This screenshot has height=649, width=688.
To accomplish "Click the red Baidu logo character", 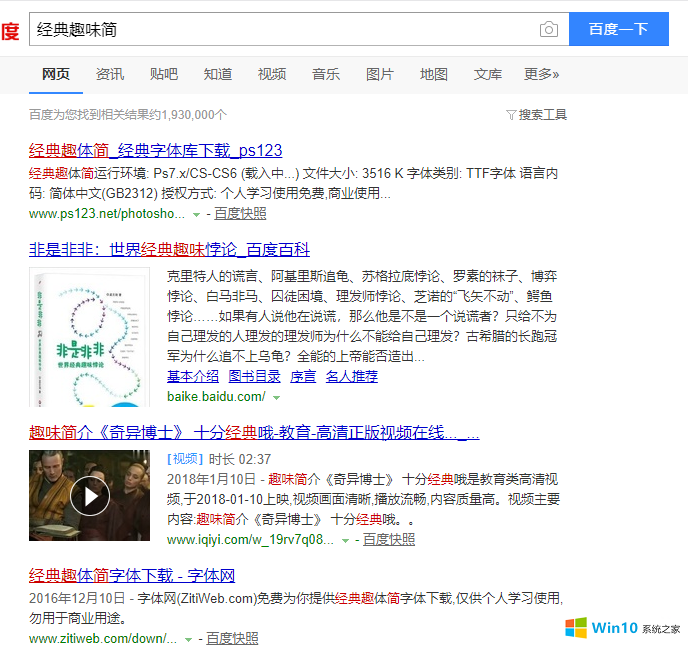I will tap(10, 31).
